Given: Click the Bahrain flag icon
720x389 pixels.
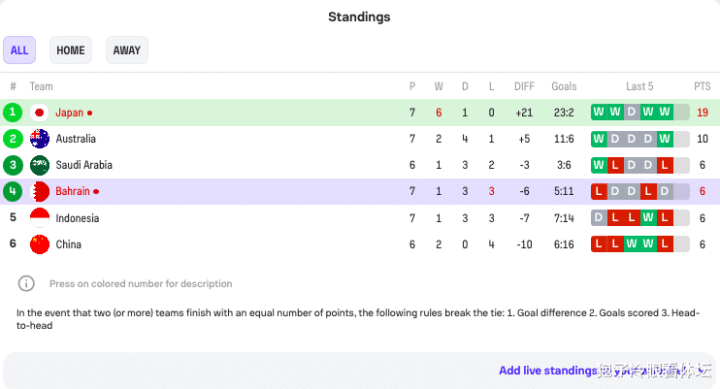Looking at the screenshot, I should [x=39, y=192].
